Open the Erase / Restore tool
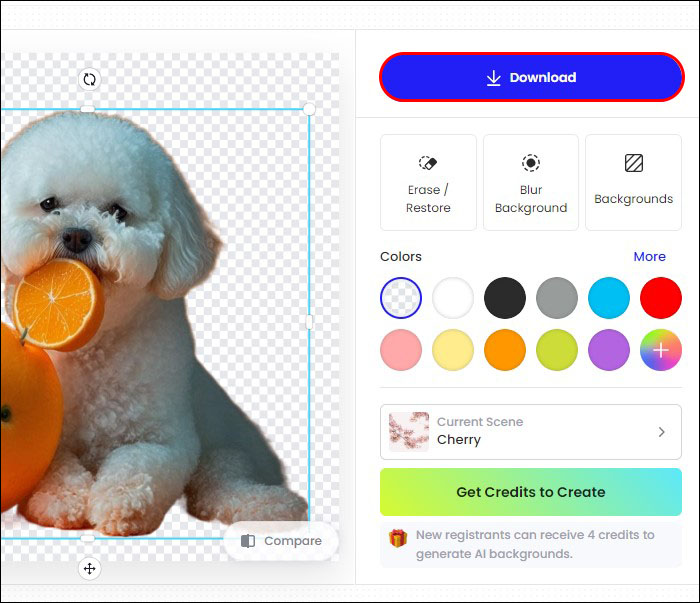 [428, 183]
